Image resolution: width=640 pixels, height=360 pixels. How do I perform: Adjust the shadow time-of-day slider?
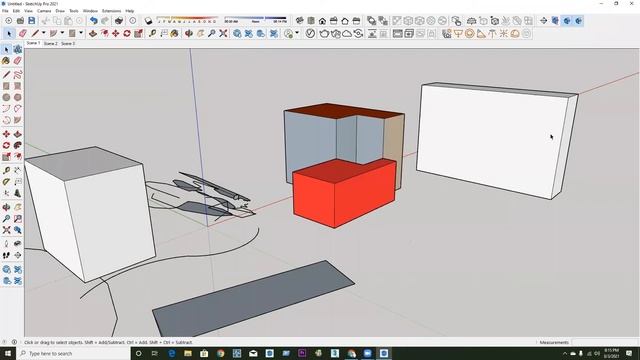[256, 20]
